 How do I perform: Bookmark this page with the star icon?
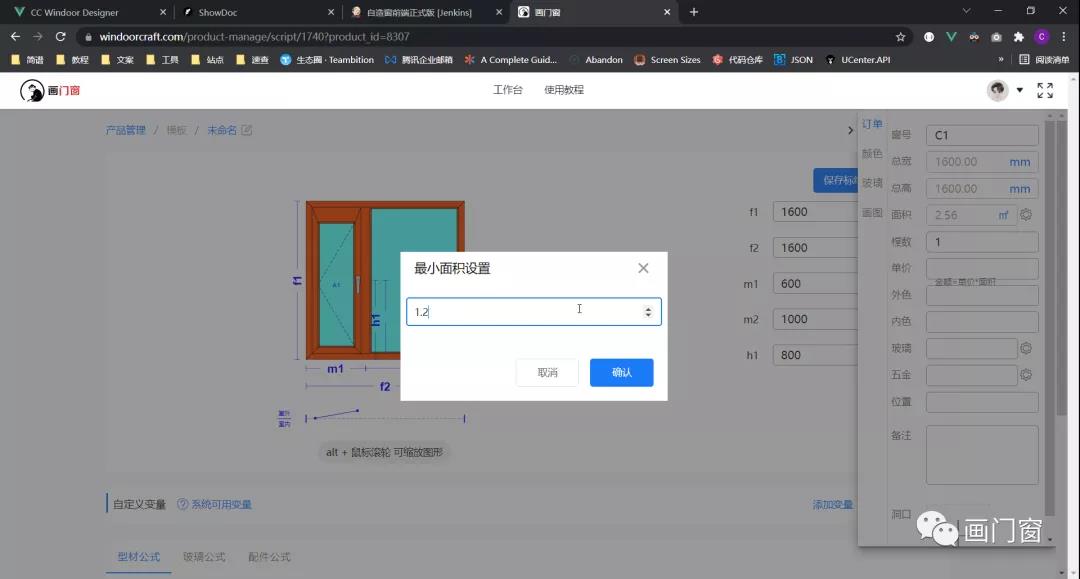point(900,37)
